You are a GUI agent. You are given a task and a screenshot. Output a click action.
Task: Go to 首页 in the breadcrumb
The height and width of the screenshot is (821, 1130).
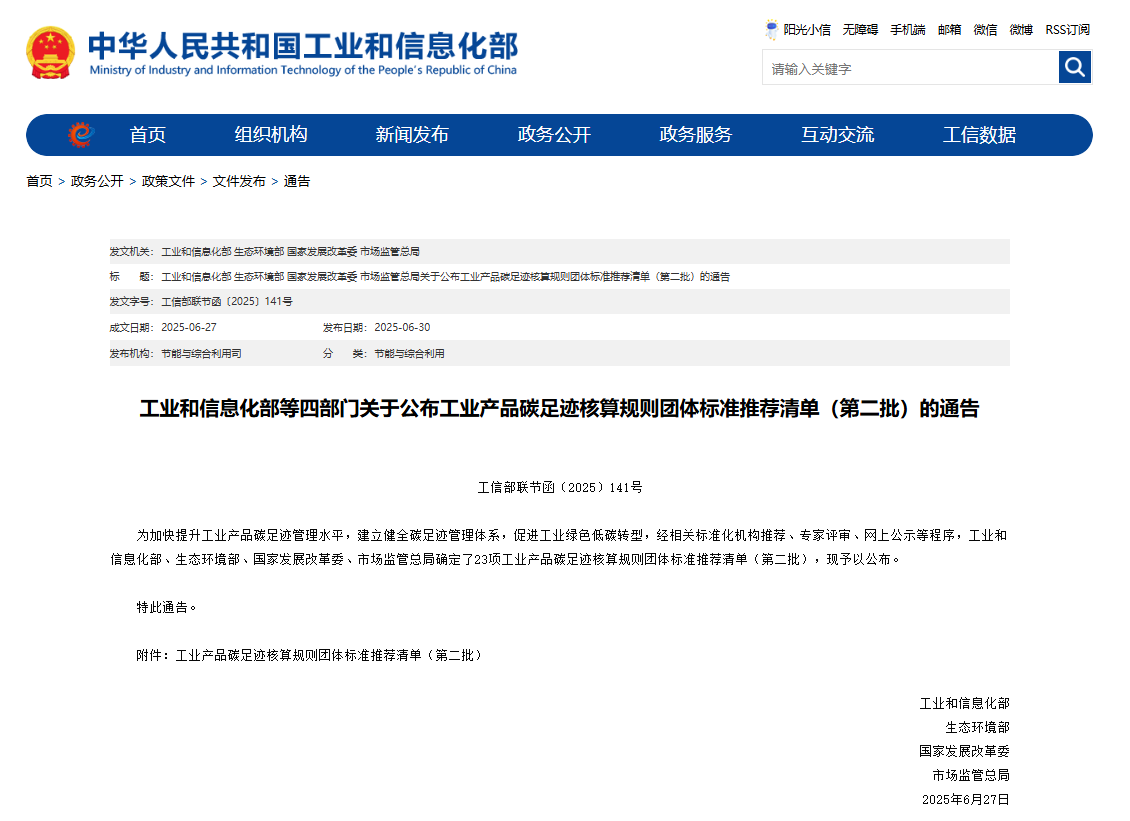click(x=40, y=181)
